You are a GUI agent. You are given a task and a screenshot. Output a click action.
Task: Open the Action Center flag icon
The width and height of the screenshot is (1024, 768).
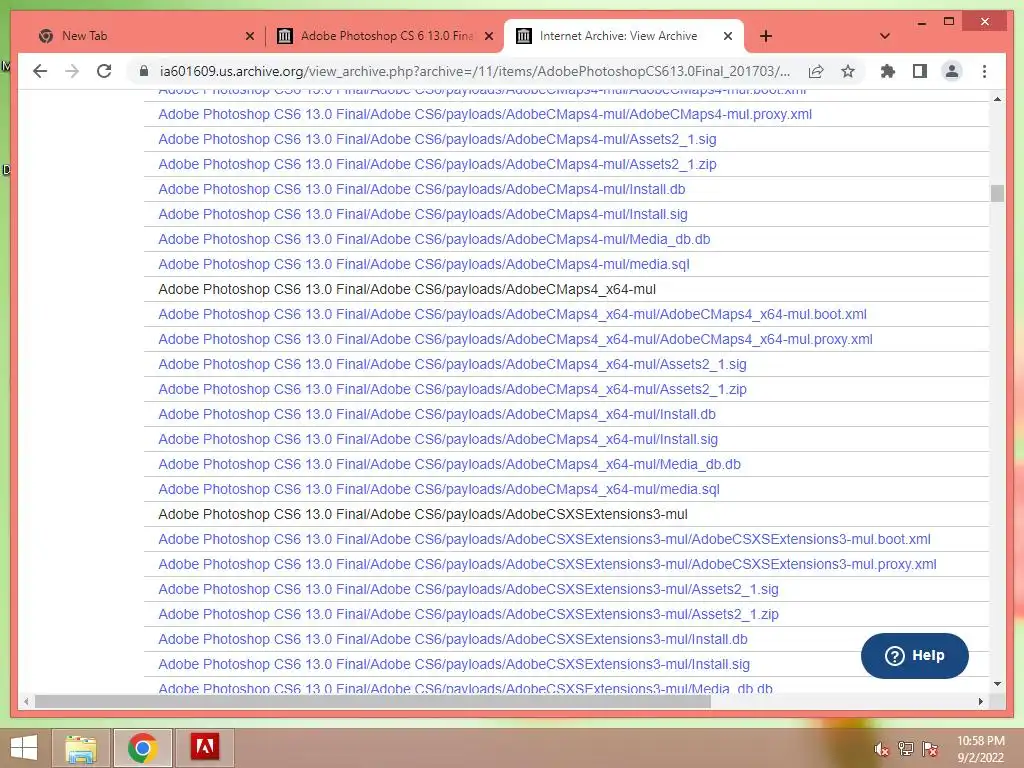coord(930,749)
